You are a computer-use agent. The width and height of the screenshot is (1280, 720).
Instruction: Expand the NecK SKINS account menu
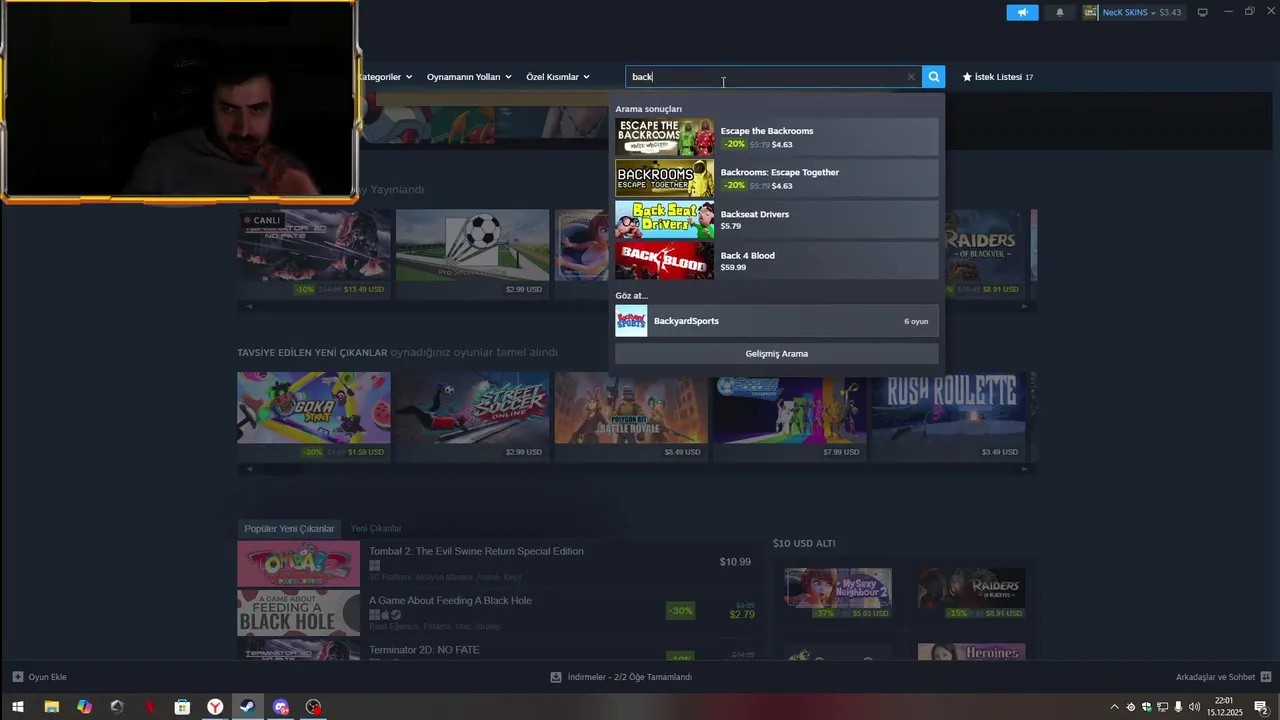tap(1129, 12)
